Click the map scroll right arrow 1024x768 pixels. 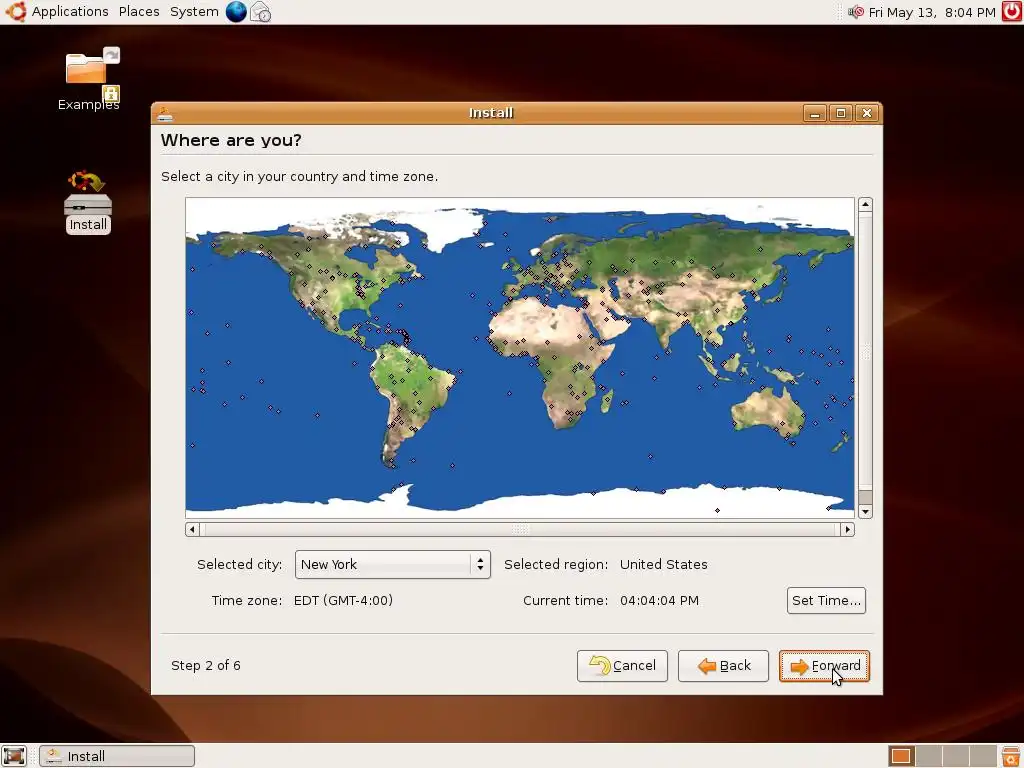pos(848,529)
